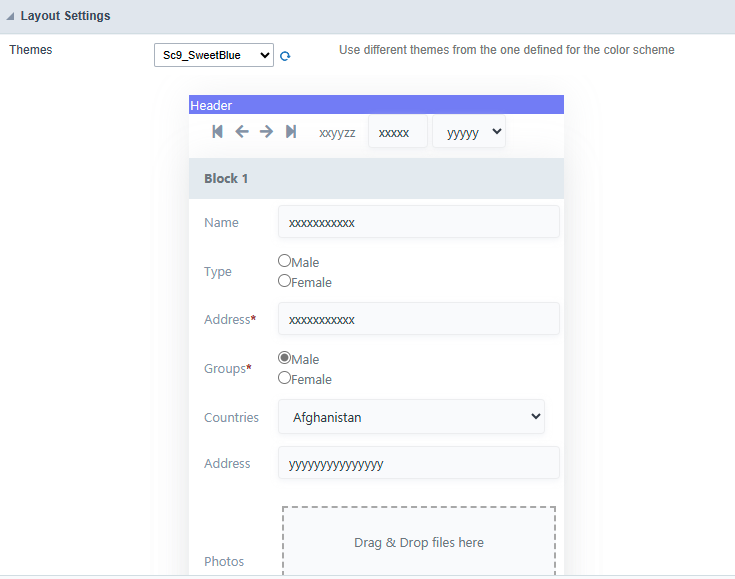Collapse the Layout Settings section triangle
This screenshot has height=579, width=735.
[10, 16]
